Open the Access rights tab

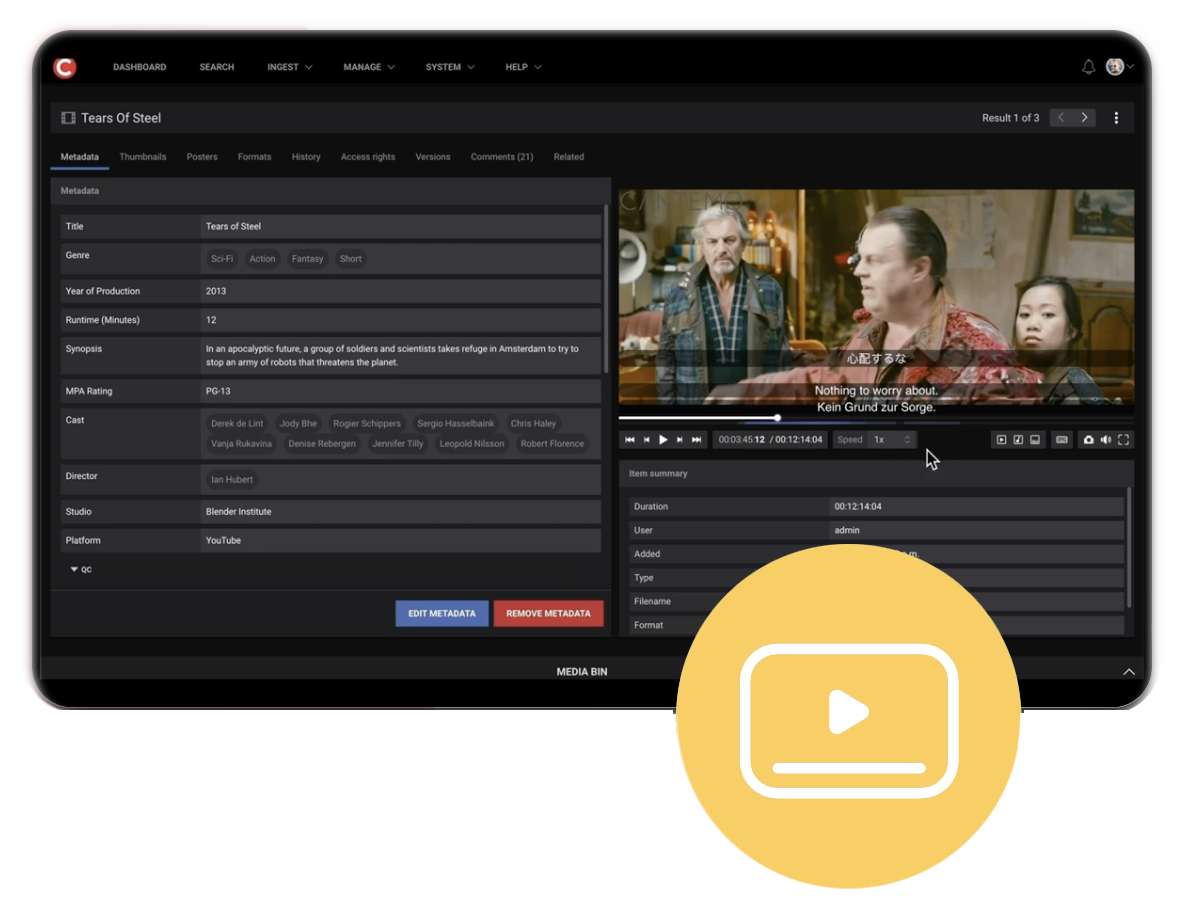click(368, 157)
